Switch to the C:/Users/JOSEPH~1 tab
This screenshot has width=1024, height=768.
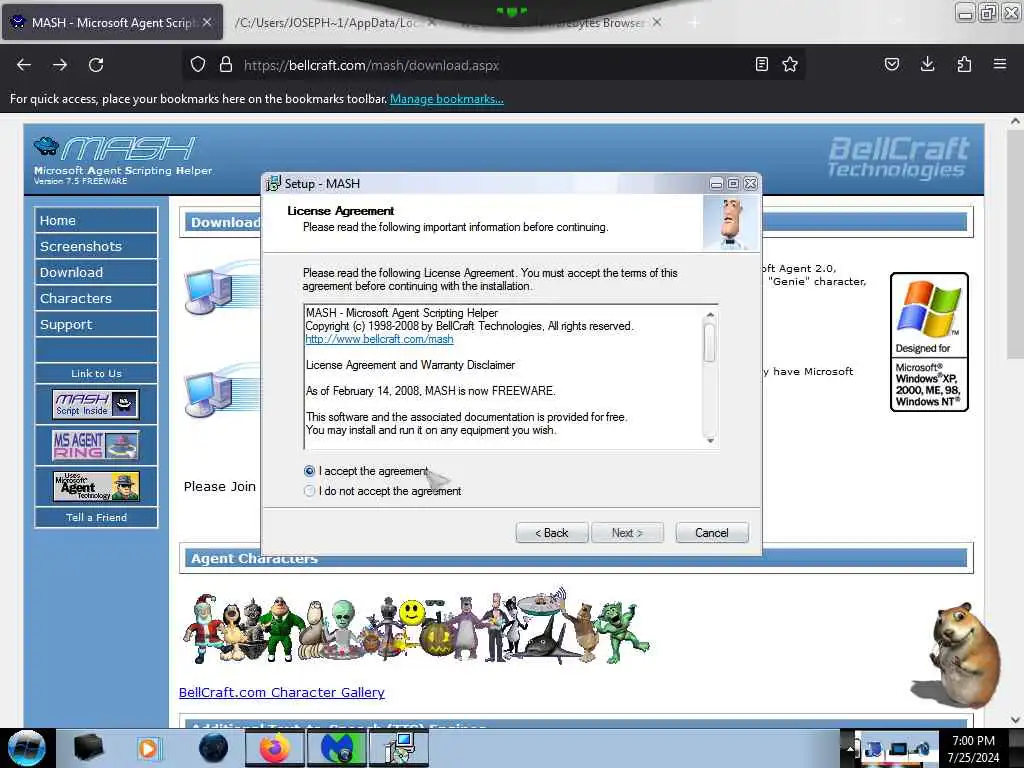pyautogui.click(x=327, y=23)
